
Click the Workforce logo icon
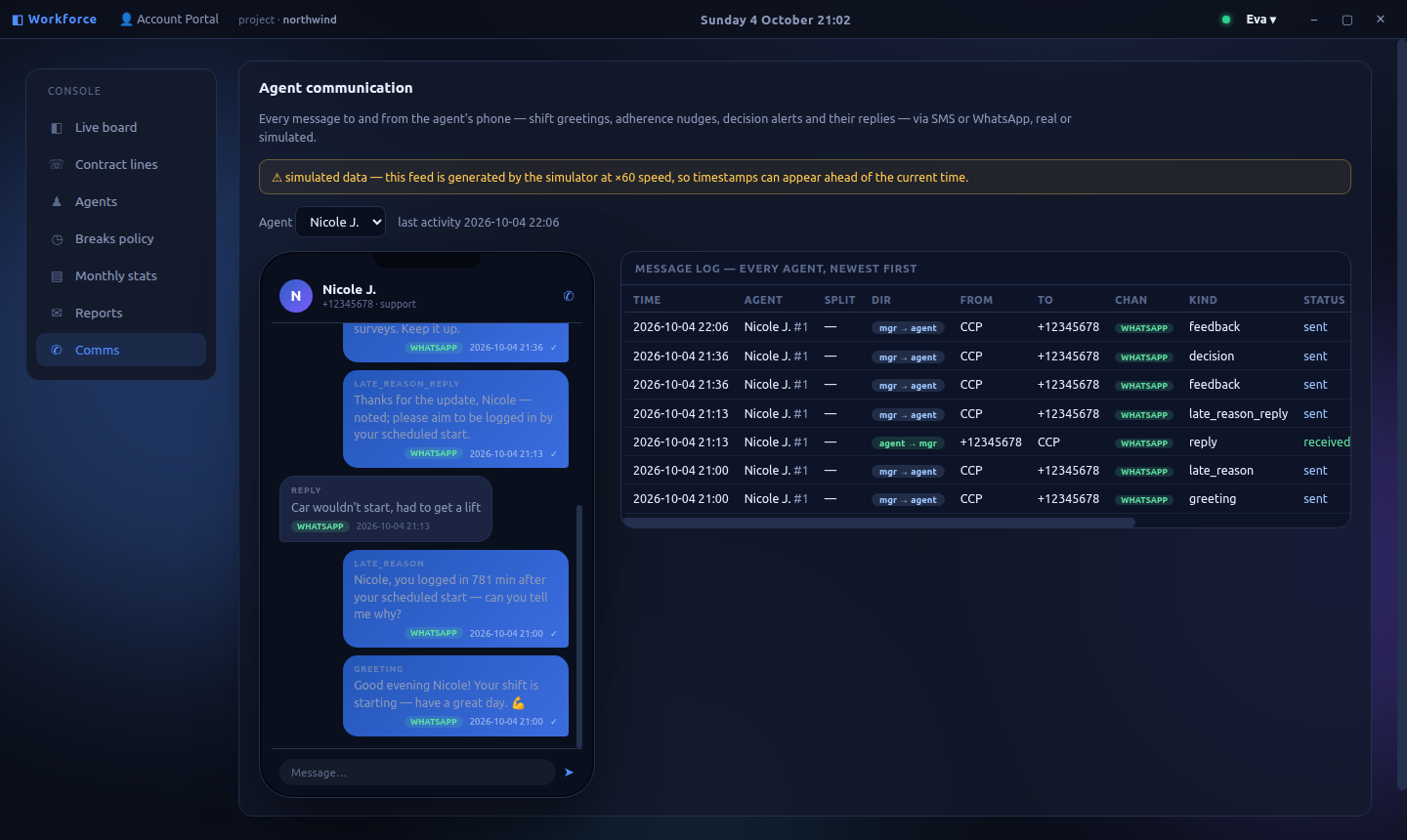[18, 20]
